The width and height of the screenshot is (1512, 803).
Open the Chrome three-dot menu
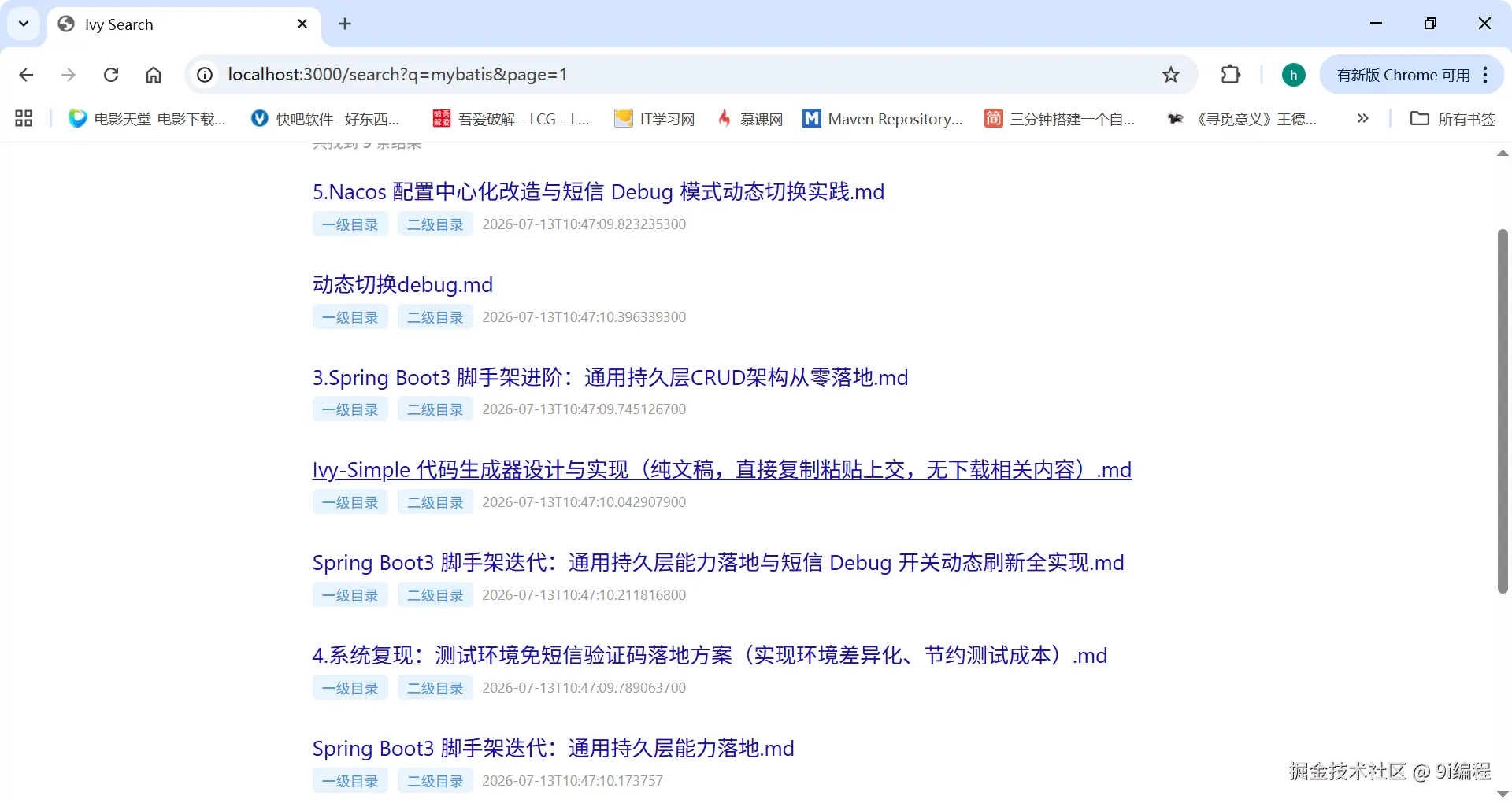coord(1485,75)
